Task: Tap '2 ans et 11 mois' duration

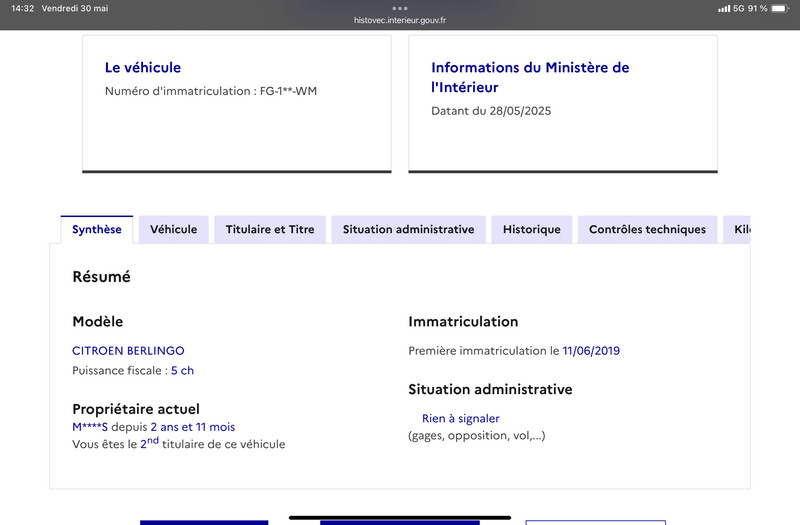Action: coord(193,427)
